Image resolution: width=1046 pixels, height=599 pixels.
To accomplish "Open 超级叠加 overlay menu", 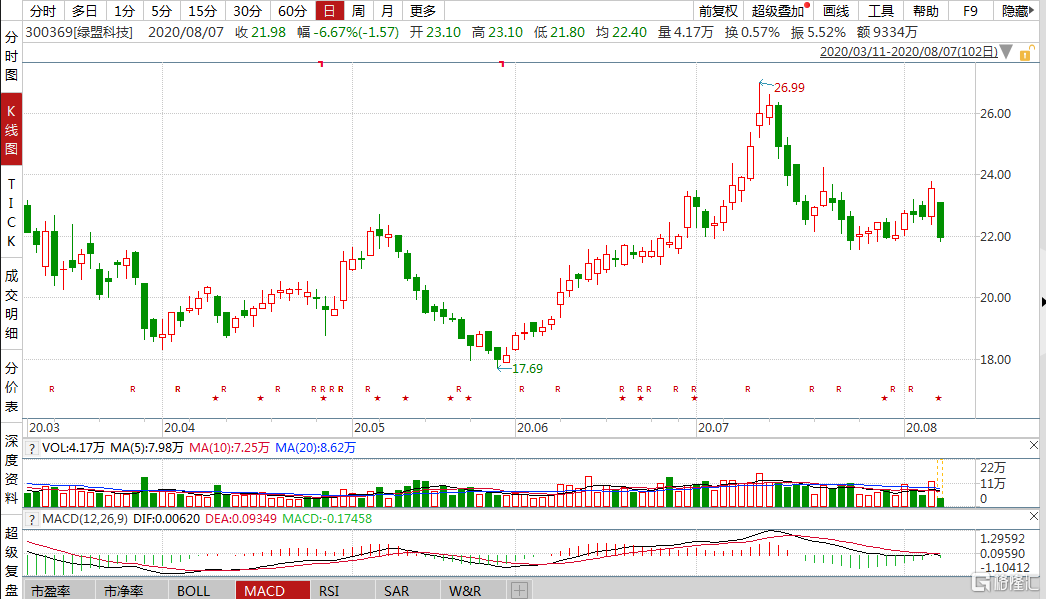I will [778, 11].
